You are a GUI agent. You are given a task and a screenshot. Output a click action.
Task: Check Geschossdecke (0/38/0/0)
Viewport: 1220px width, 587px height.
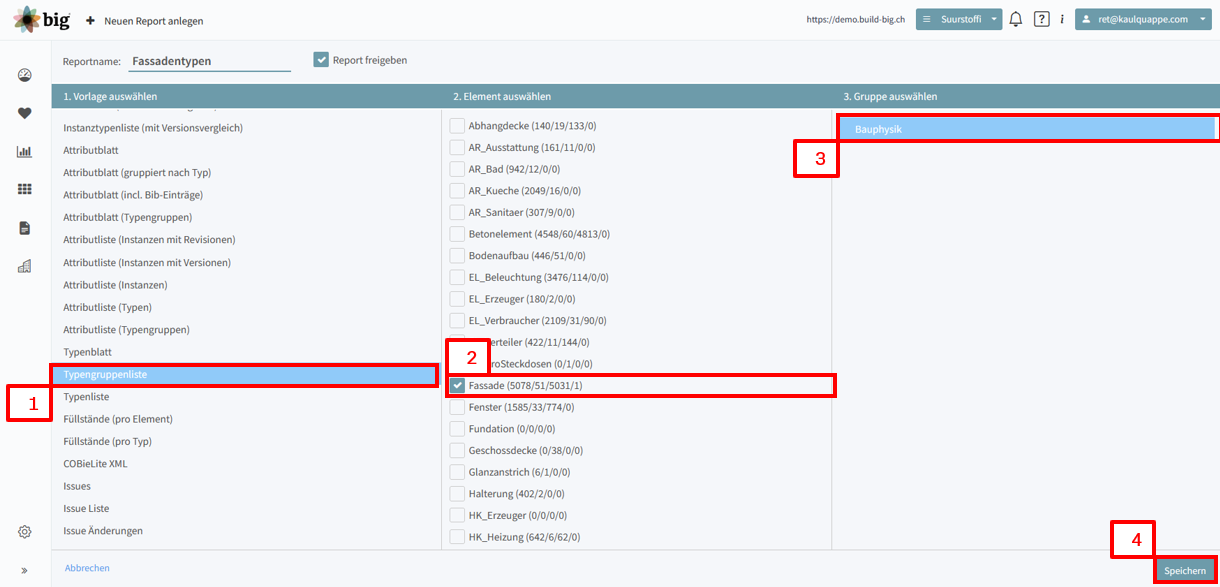coord(457,451)
